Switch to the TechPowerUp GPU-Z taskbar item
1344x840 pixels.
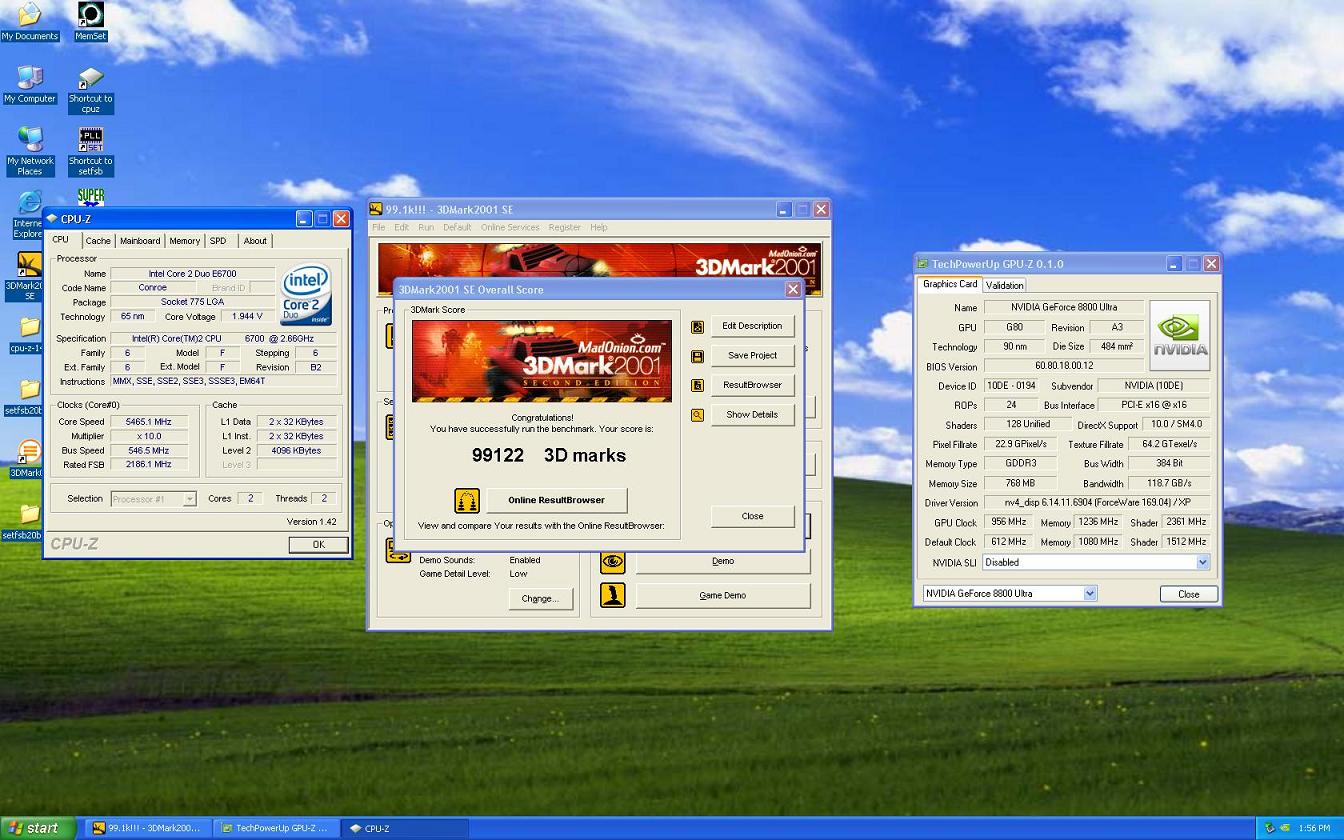click(x=275, y=828)
